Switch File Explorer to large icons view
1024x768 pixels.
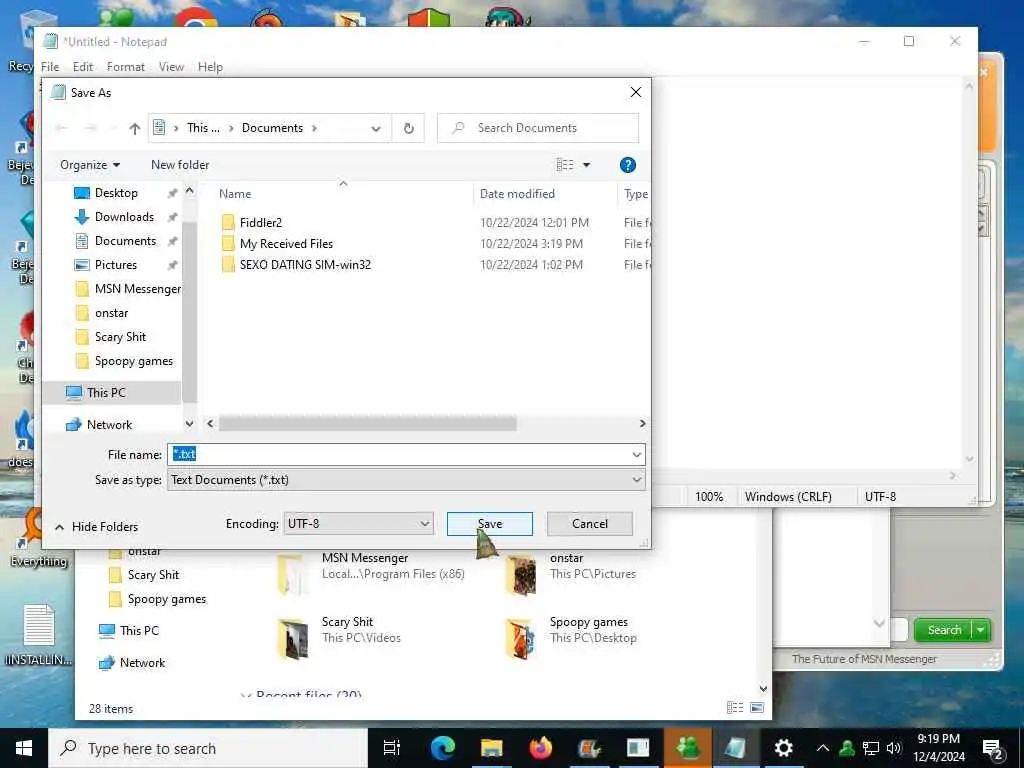click(x=757, y=708)
